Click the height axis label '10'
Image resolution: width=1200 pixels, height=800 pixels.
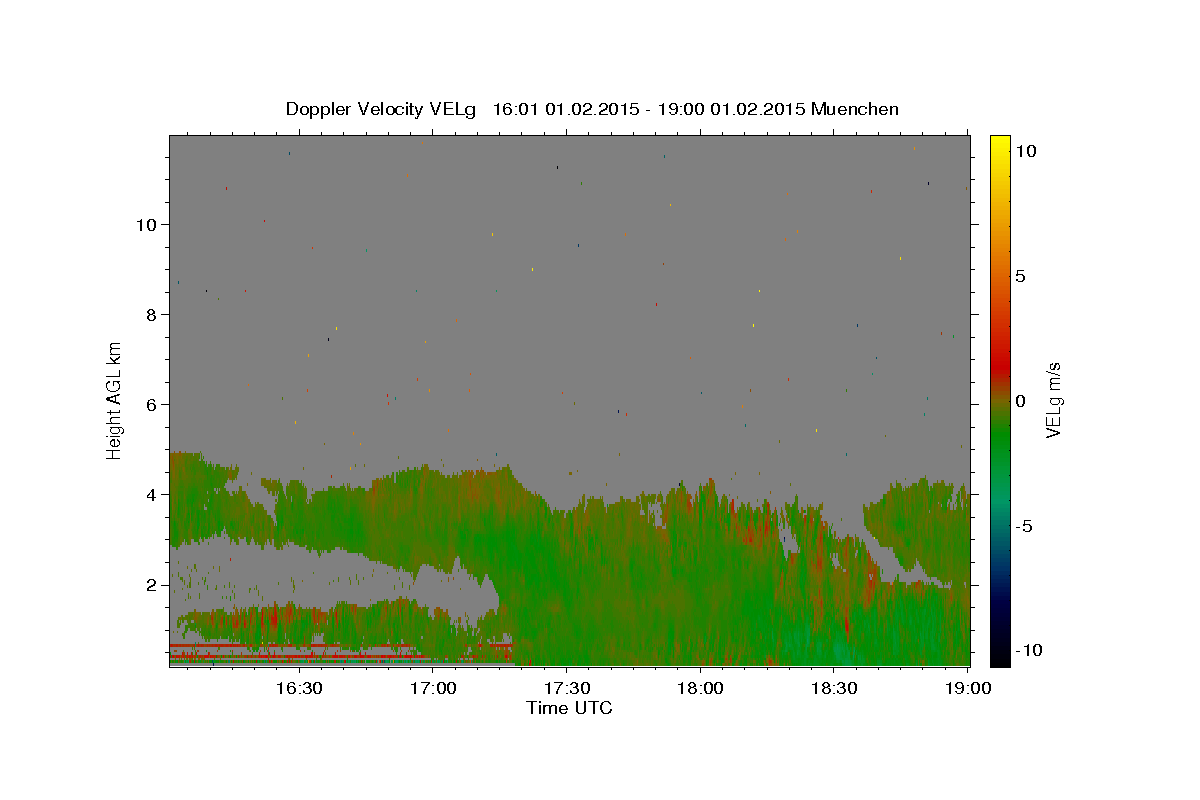(147, 224)
